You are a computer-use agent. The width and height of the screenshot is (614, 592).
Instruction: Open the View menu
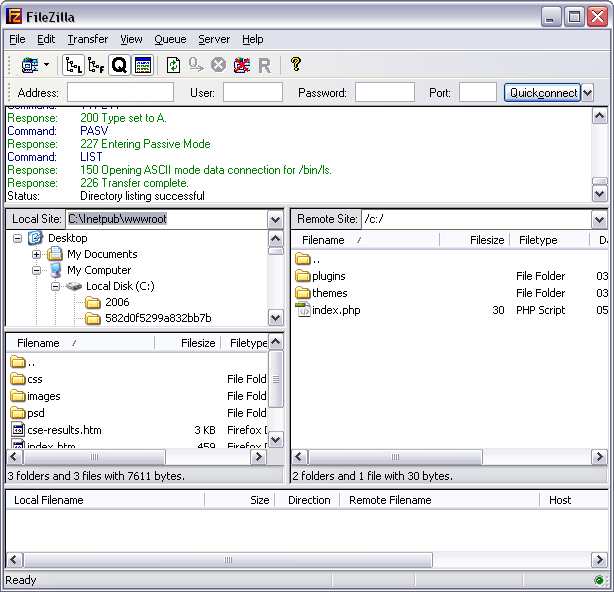(131, 39)
